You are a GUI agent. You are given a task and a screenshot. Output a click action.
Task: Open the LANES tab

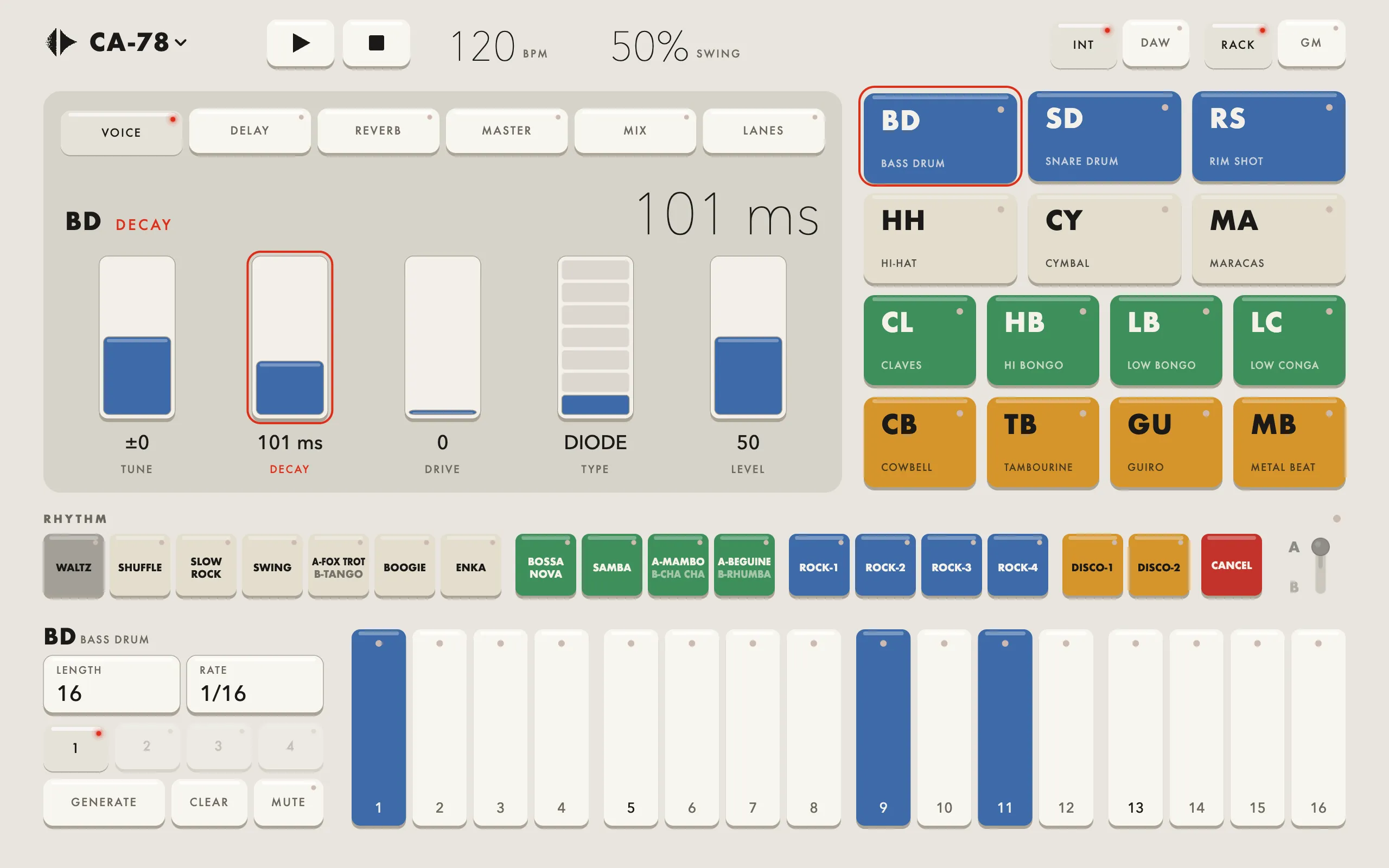click(x=763, y=130)
